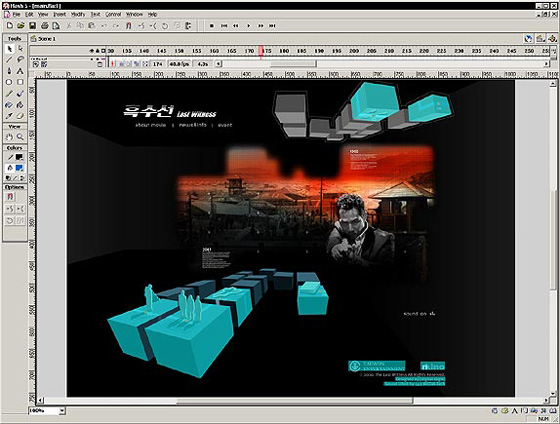Open the Control menu
The width and height of the screenshot is (560, 424).
113,15
